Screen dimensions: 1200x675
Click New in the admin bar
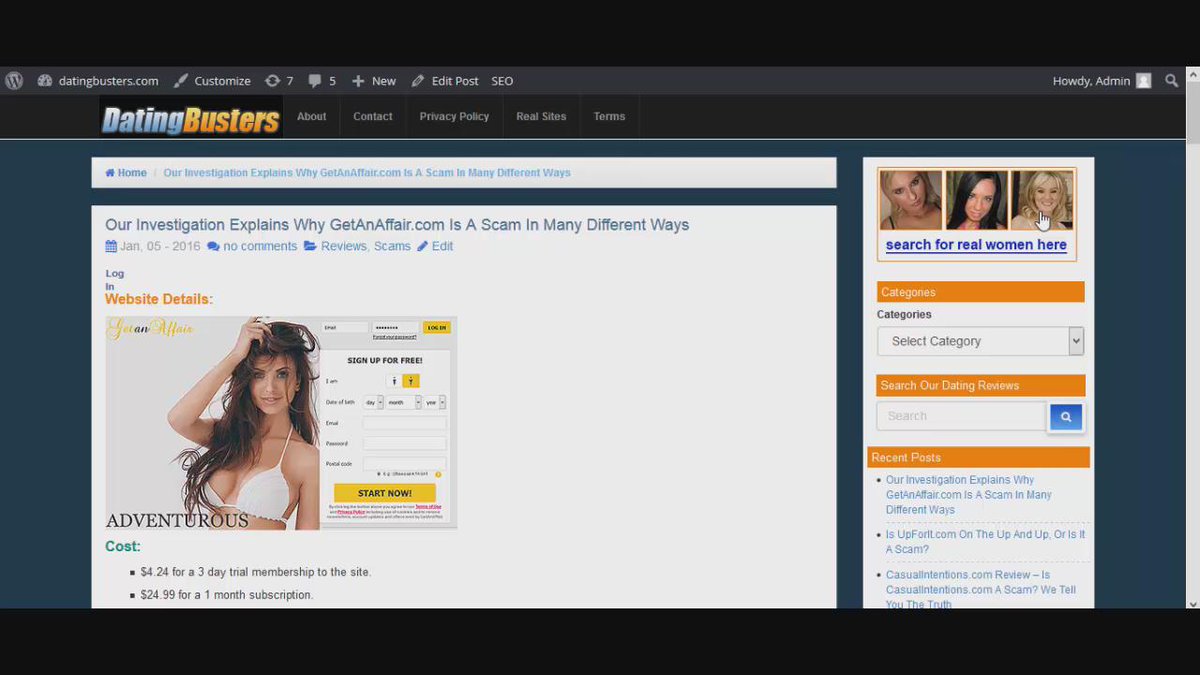(x=374, y=81)
